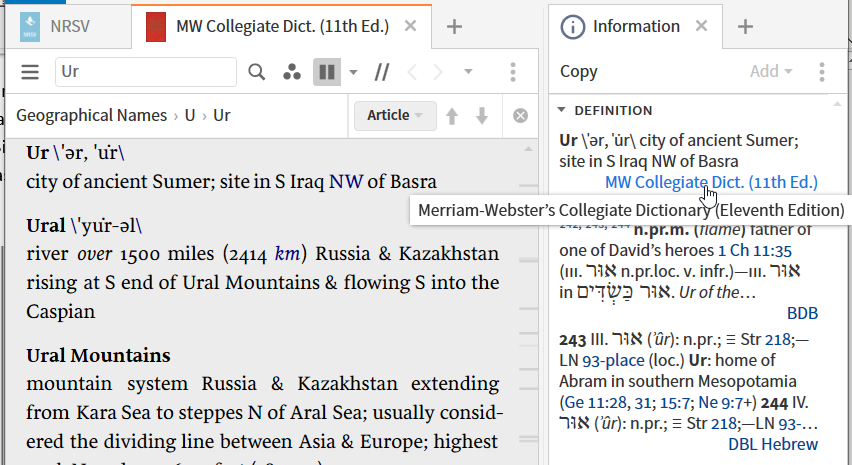Click the LN 93-place link
The height and width of the screenshot is (465, 852).
point(613,360)
